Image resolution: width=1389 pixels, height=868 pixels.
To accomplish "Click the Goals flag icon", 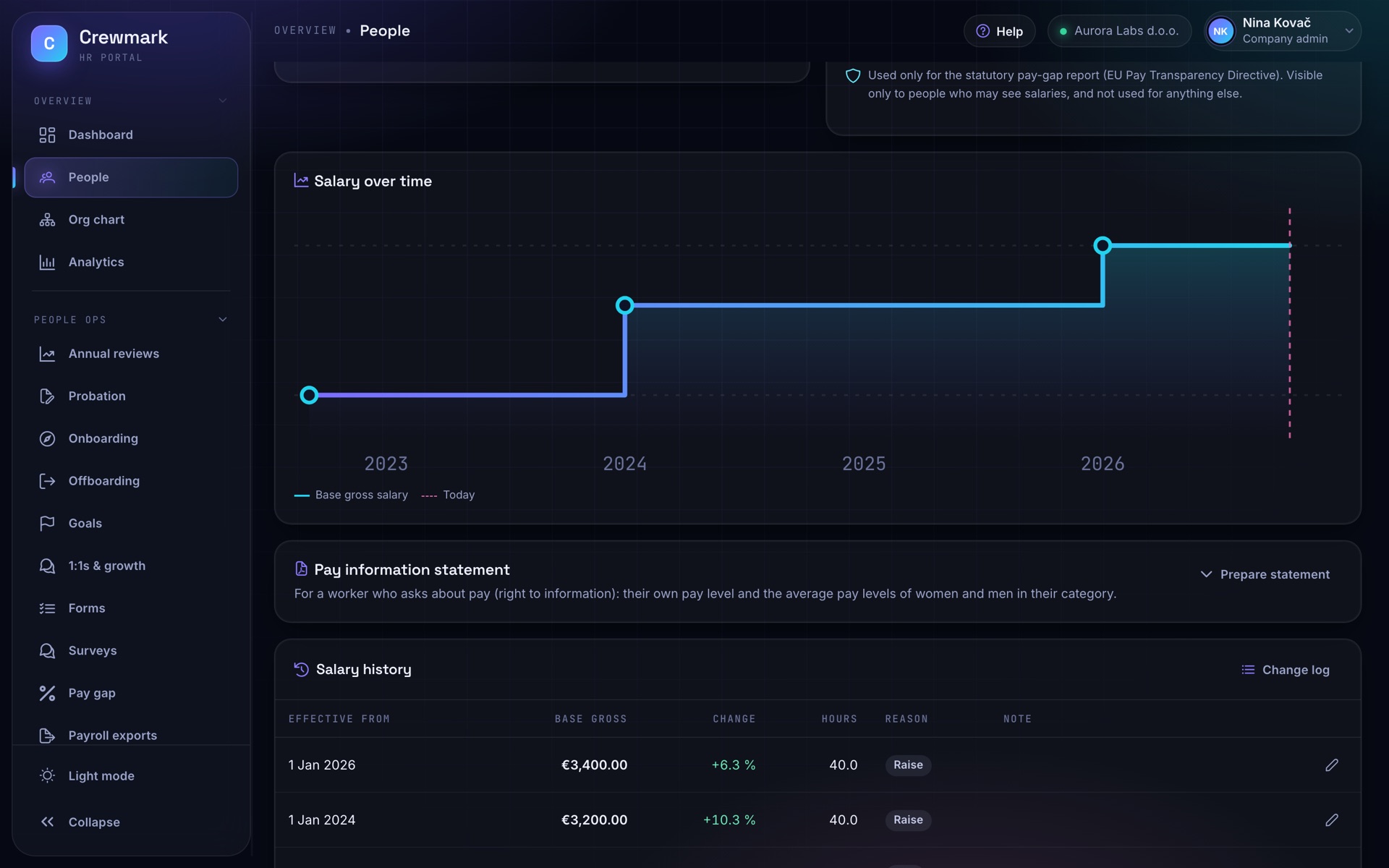I will pos(47,524).
